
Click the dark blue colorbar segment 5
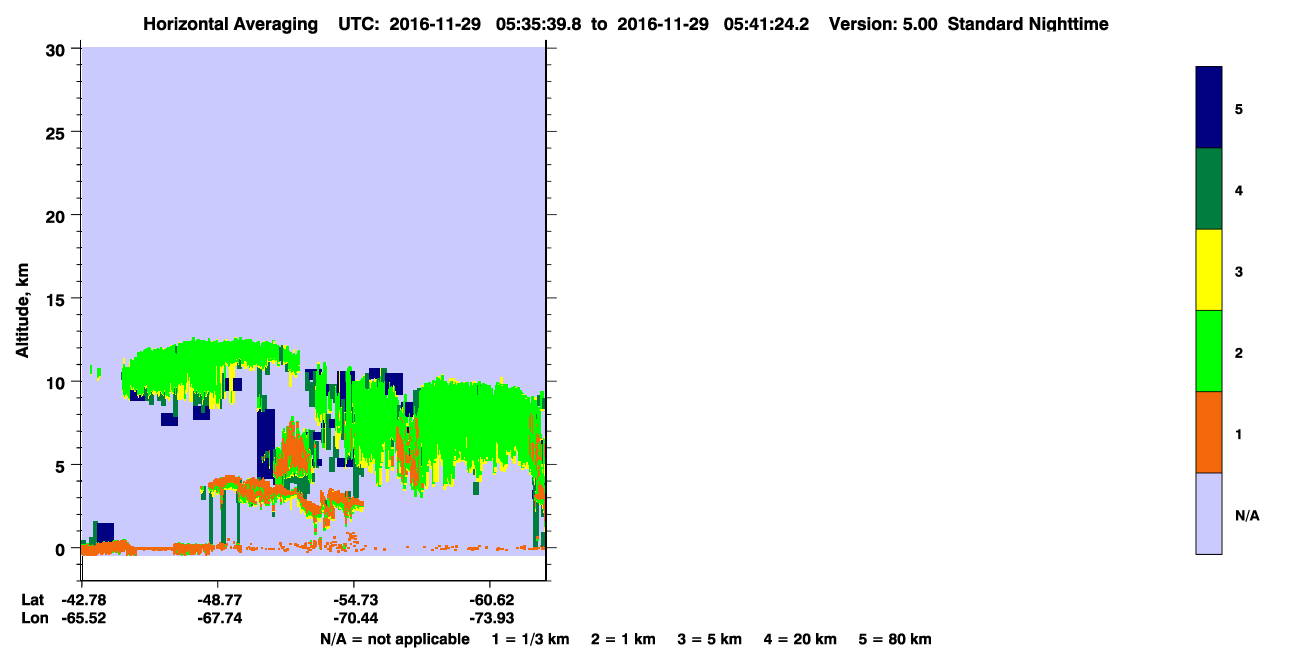(1209, 108)
